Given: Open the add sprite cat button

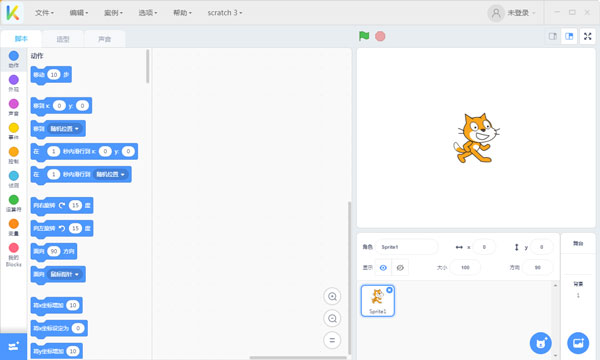Looking at the screenshot, I should coord(541,343).
